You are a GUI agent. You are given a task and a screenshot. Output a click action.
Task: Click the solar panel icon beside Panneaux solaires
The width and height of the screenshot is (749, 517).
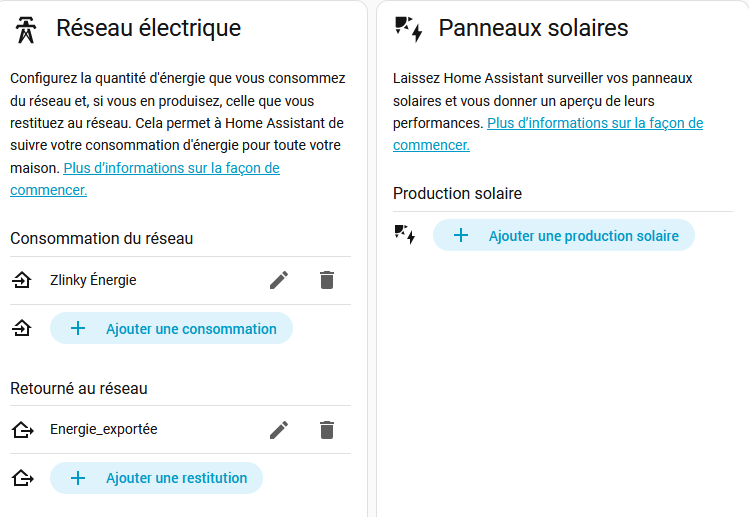pos(408,29)
